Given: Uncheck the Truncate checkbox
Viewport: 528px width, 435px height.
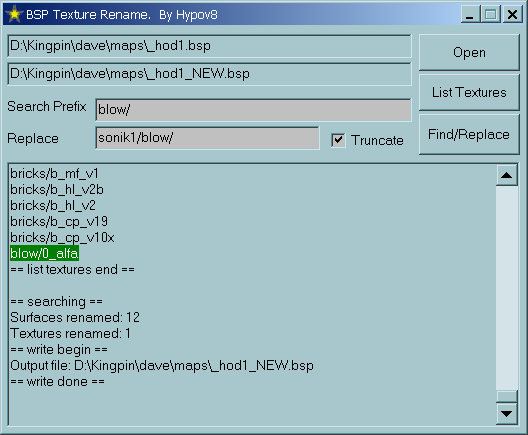Looking at the screenshot, I should [338, 140].
